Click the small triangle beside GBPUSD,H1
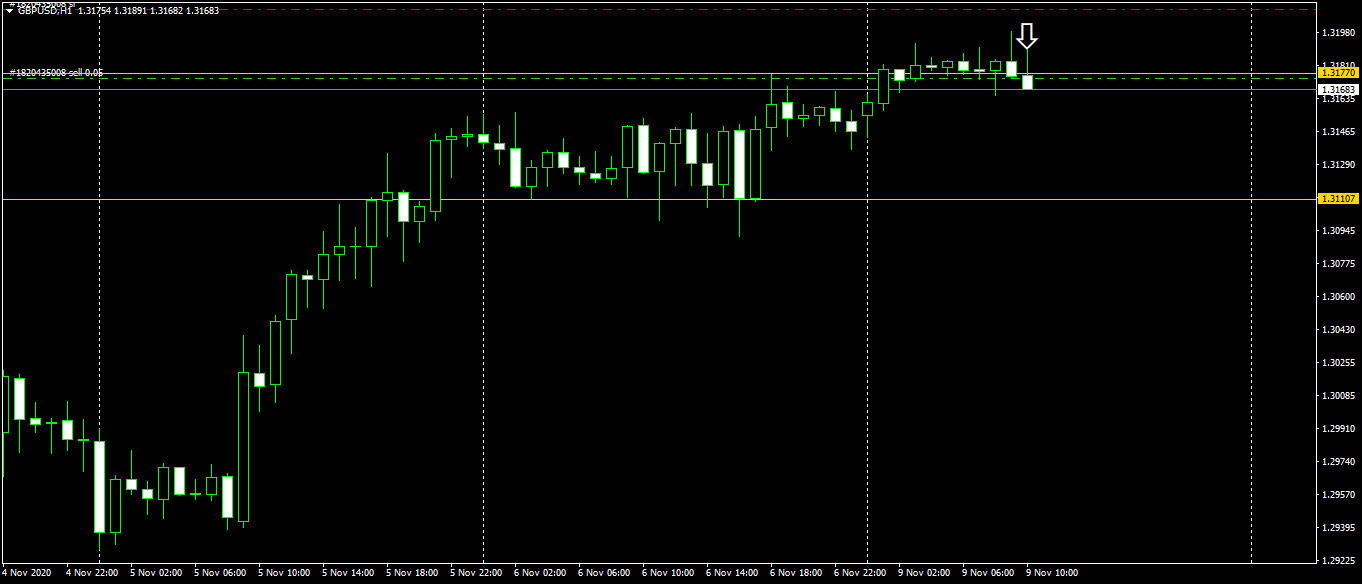 (x=9, y=11)
